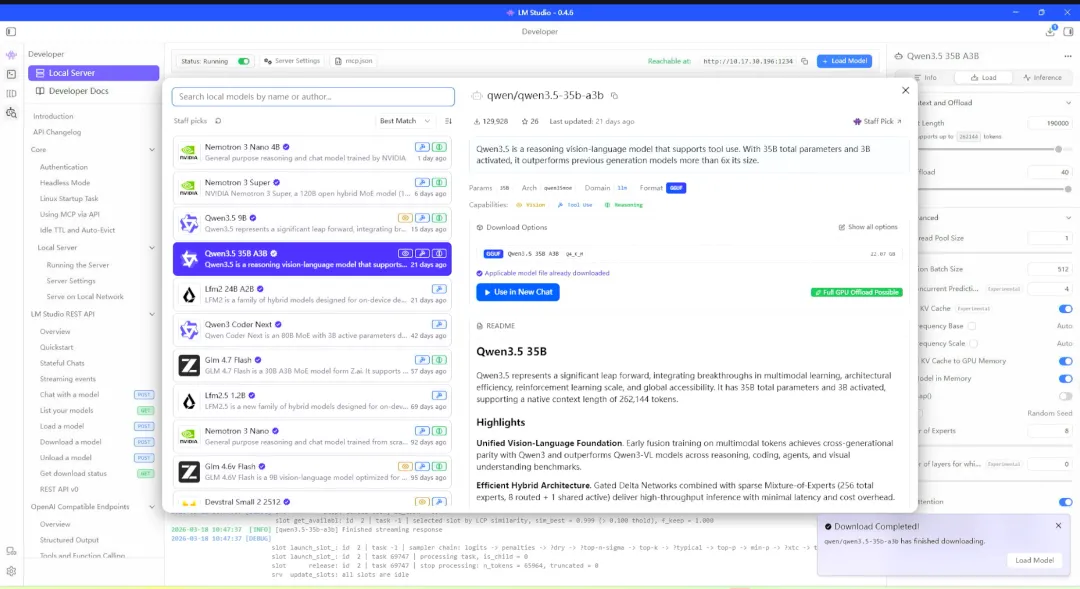Toggle right panel icon in top right corner
This screenshot has height=589, width=1080.
1068,32
